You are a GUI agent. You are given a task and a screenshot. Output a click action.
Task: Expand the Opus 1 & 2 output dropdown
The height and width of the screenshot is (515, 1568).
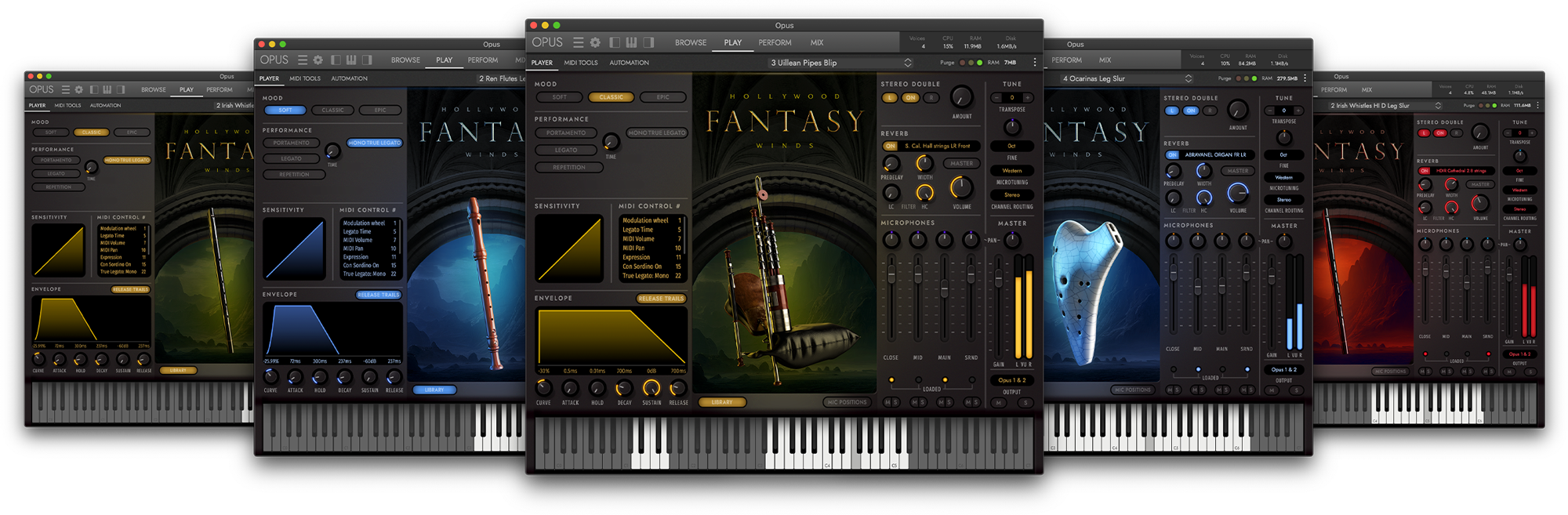point(1011,380)
